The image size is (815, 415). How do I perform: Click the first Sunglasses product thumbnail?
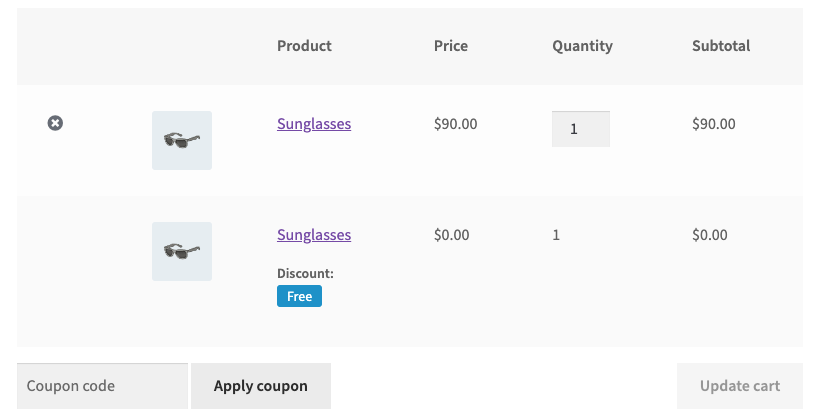[182, 140]
